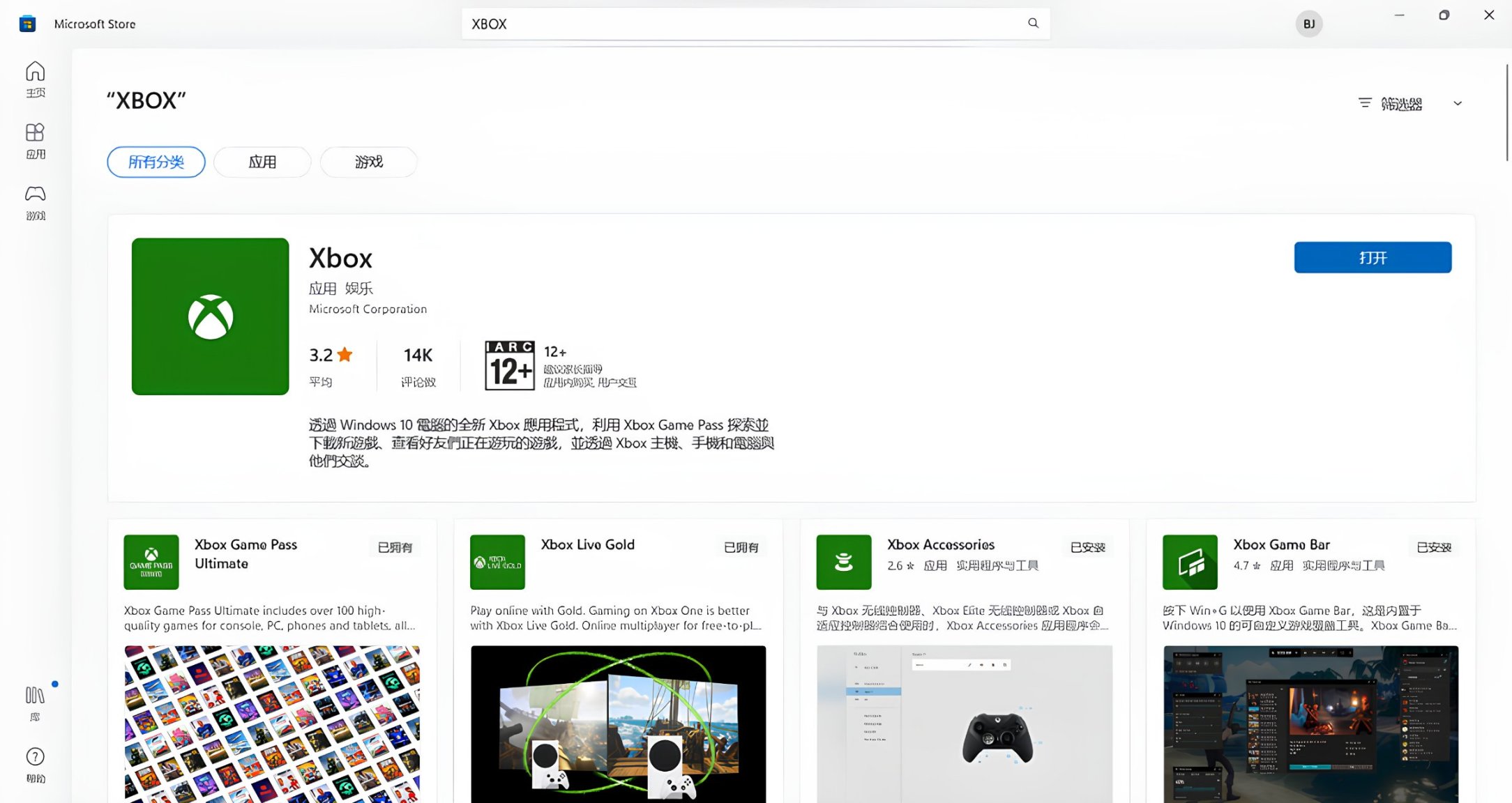1512x803 pixels.
Task: Expand the filter dropdown chevron
Action: pos(1458,103)
